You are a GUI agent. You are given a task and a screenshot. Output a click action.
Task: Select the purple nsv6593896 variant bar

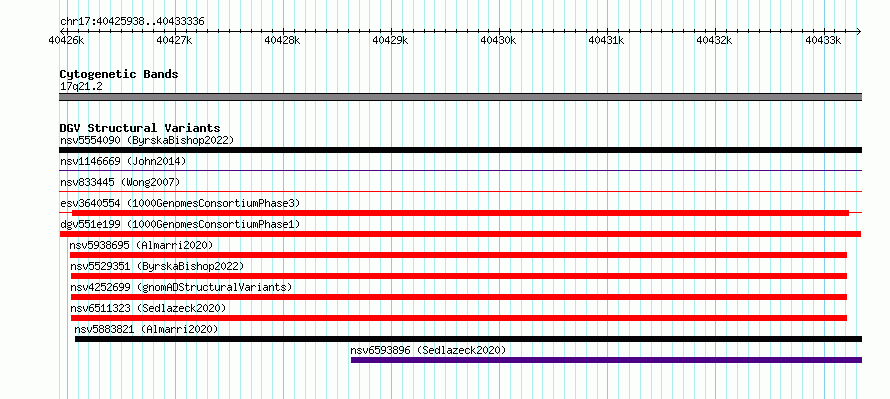coord(606,360)
